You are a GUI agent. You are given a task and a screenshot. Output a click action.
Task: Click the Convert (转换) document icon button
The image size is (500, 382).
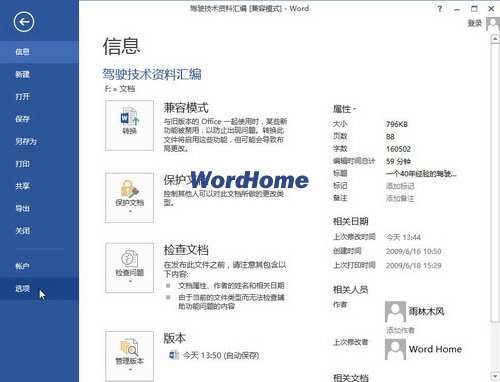tap(129, 125)
